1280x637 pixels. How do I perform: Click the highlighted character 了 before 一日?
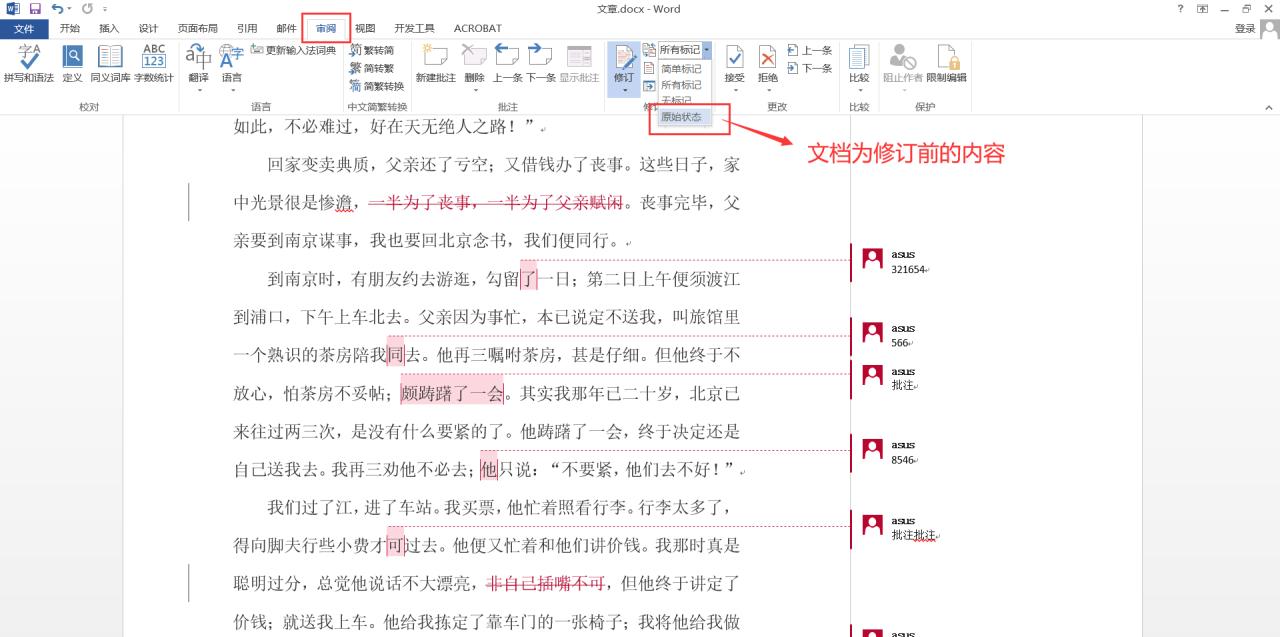pyautogui.click(x=529, y=278)
